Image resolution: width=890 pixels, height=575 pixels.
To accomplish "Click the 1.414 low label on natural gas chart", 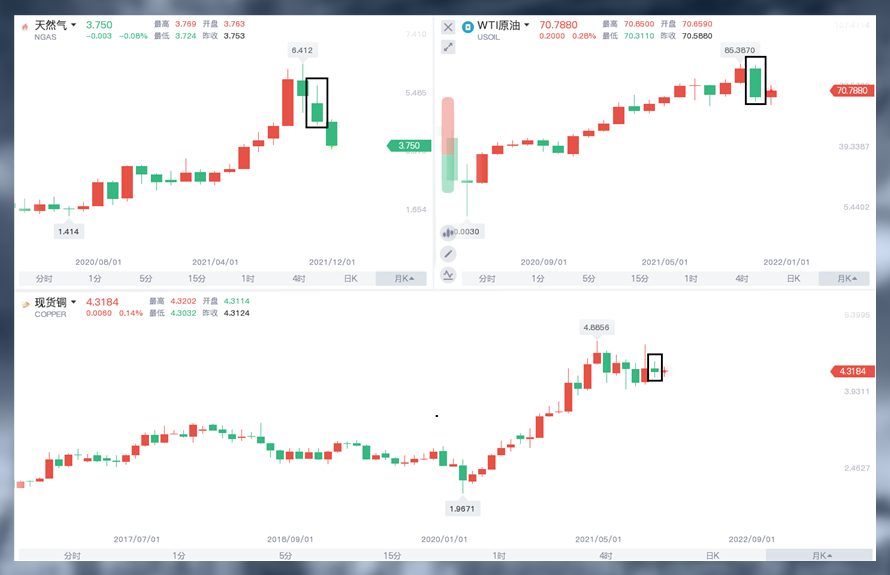I will pyautogui.click(x=68, y=232).
